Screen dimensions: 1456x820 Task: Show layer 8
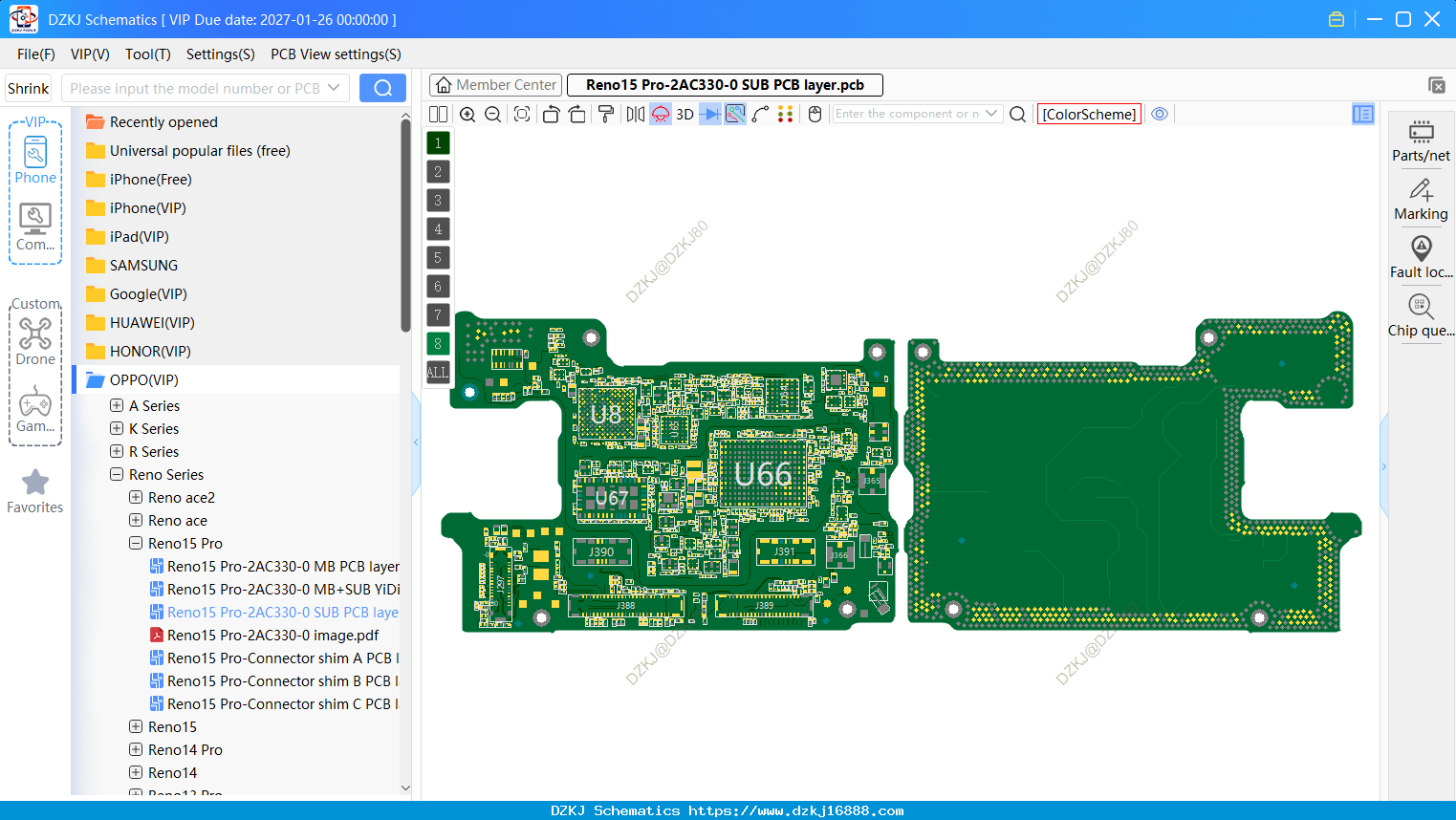click(x=438, y=344)
